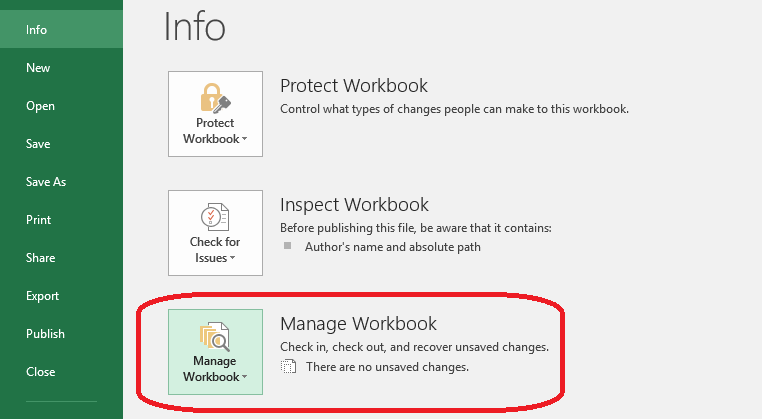The height and width of the screenshot is (419, 762).
Task: Click the Check for Issues document icon
Action: tap(215, 216)
